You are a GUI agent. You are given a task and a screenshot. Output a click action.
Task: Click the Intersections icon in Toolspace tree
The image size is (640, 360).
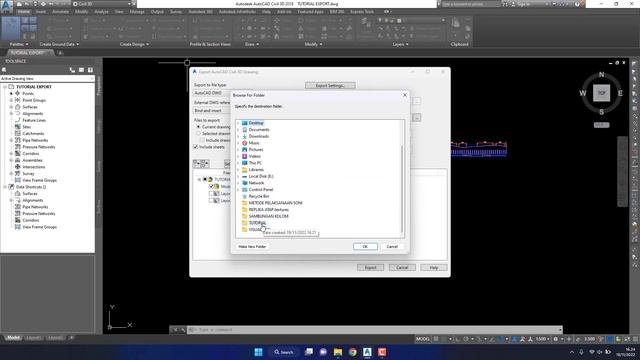18,167
